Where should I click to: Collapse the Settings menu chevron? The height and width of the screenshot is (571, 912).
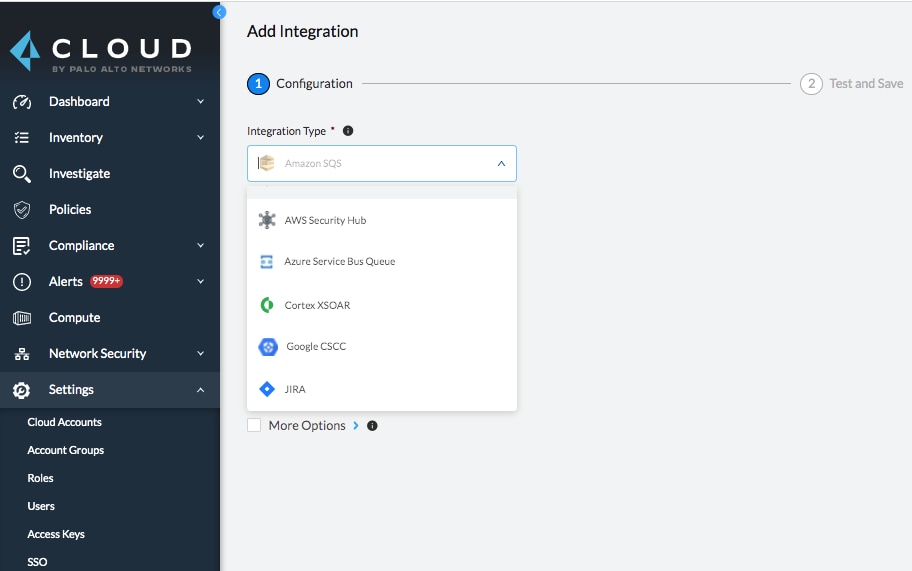coord(200,390)
